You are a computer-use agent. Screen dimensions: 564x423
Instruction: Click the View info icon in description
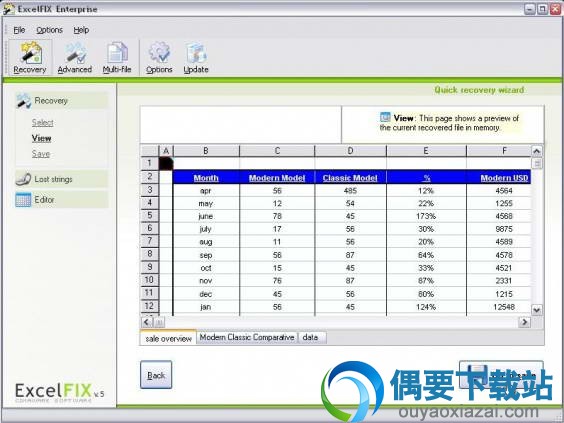[385, 117]
